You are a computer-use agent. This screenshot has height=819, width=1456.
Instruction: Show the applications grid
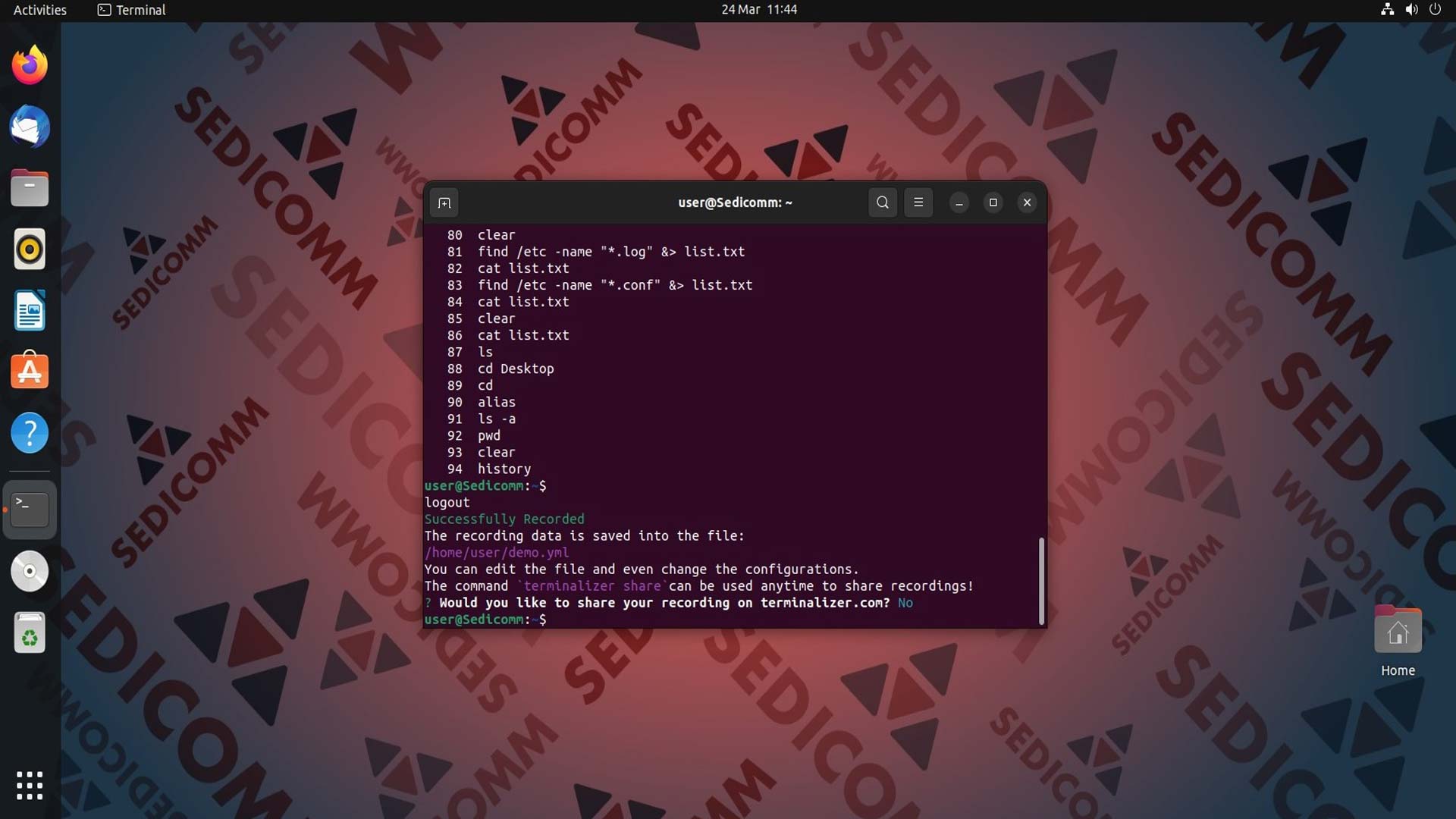point(30,786)
